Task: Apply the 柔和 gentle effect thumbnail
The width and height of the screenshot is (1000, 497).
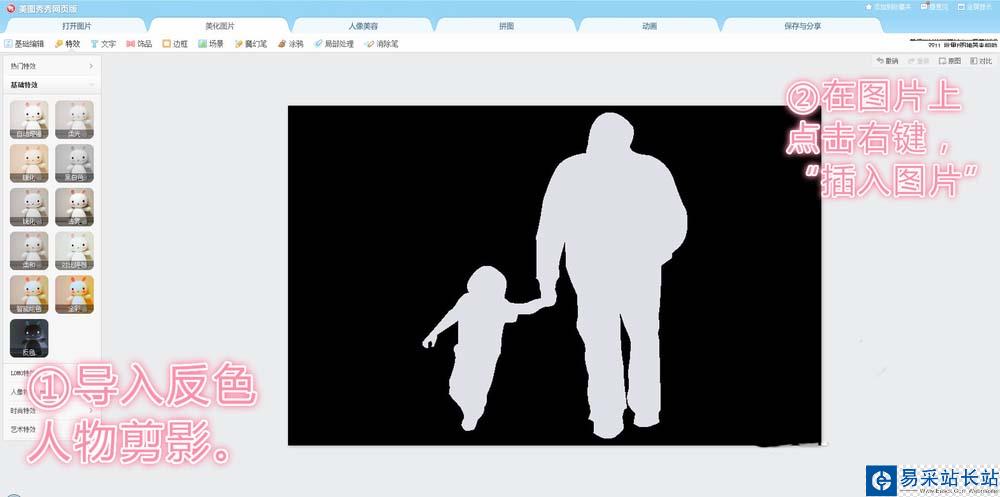Action: click(29, 251)
